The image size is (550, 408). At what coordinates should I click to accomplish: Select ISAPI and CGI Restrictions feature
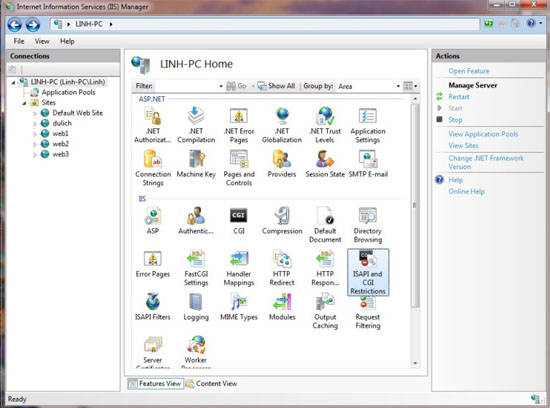click(x=368, y=272)
